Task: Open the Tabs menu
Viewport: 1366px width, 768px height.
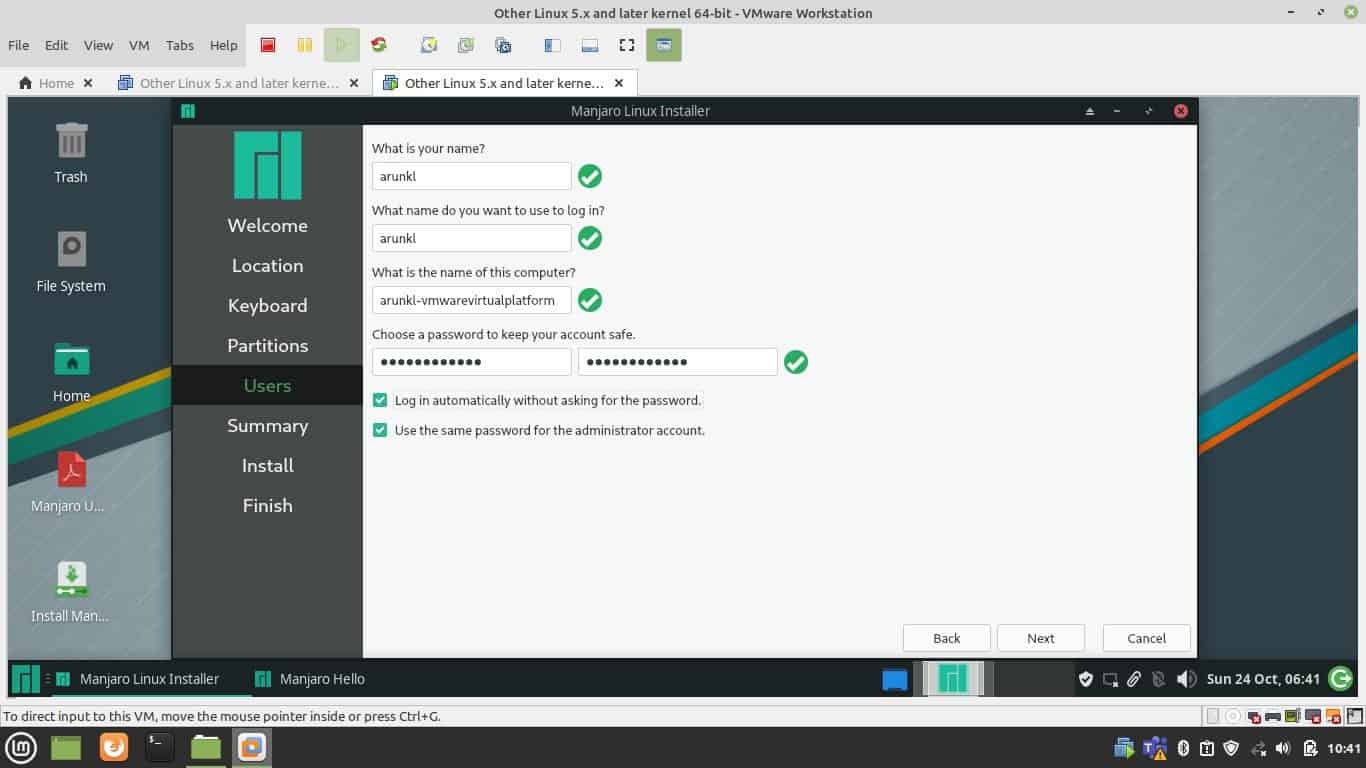Action: 180,45
